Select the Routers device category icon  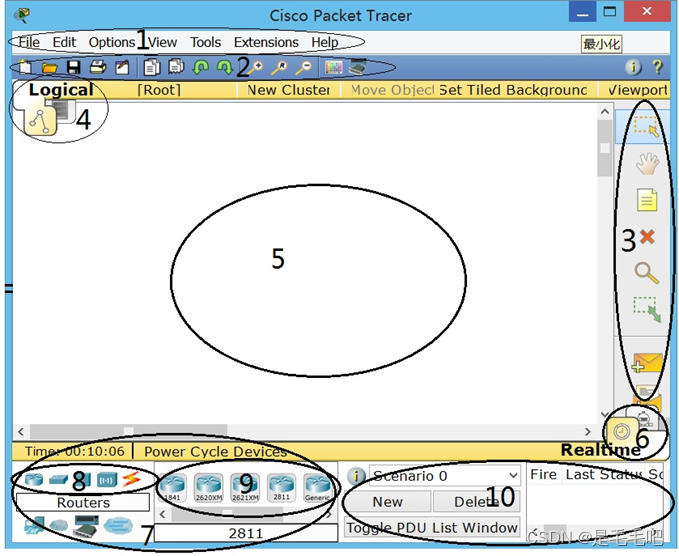coord(34,479)
